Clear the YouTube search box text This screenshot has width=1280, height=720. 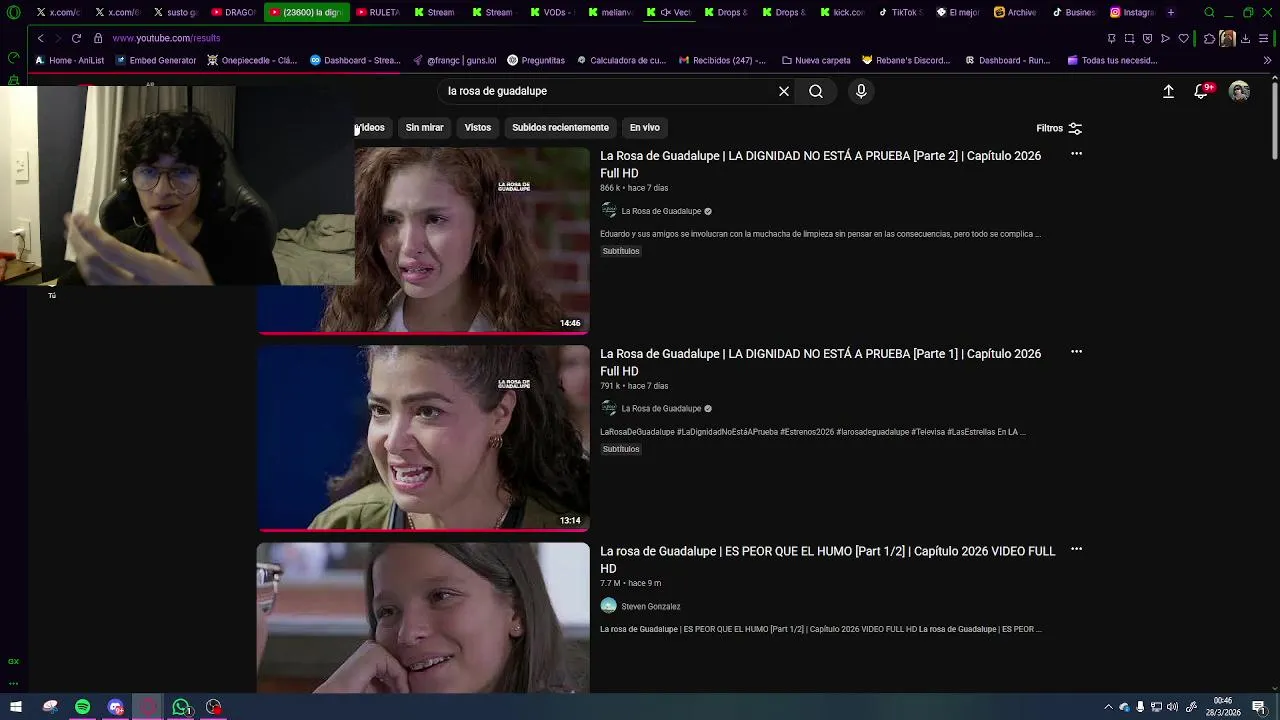click(784, 91)
